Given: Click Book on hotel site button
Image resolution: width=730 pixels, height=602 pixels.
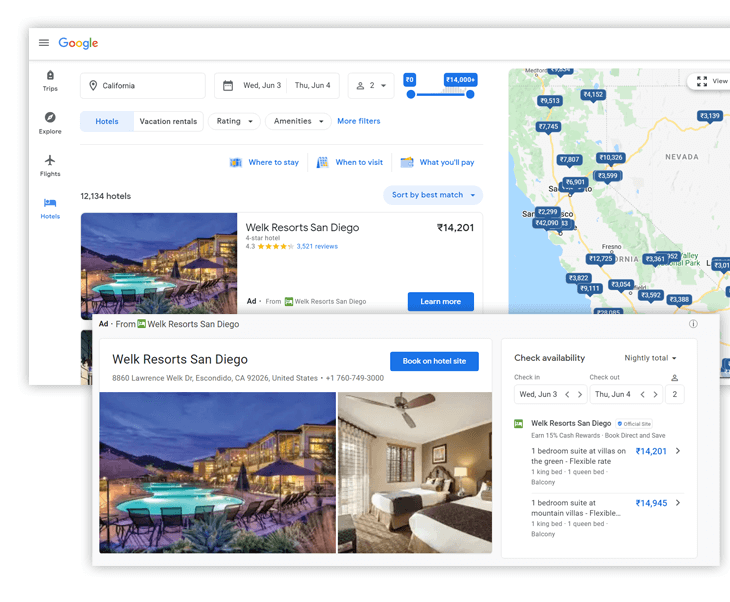Looking at the screenshot, I should click(x=434, y=361).
